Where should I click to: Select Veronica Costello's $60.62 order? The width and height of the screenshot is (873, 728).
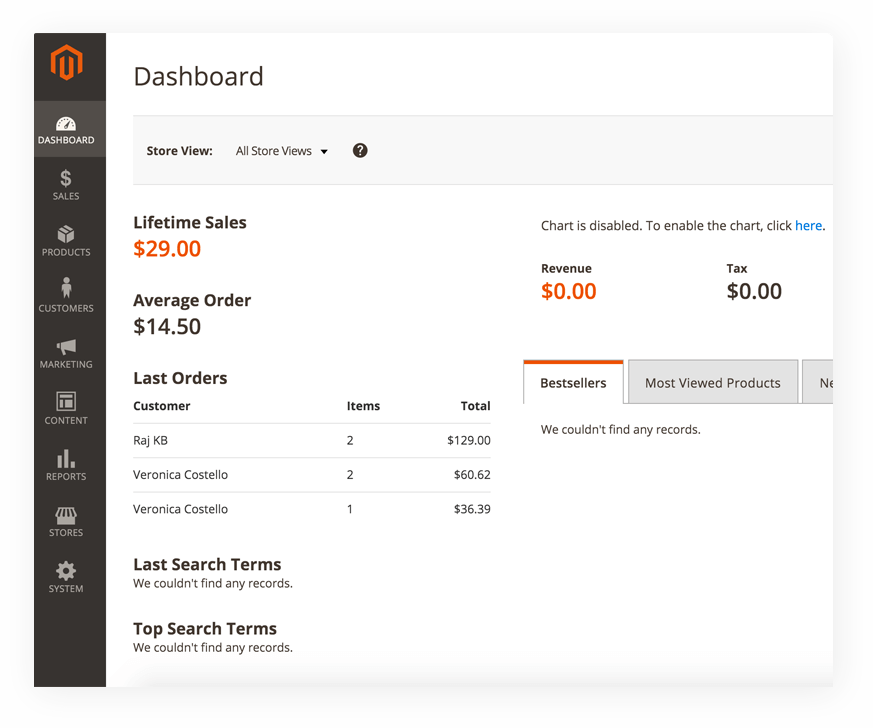click(180, 474)
